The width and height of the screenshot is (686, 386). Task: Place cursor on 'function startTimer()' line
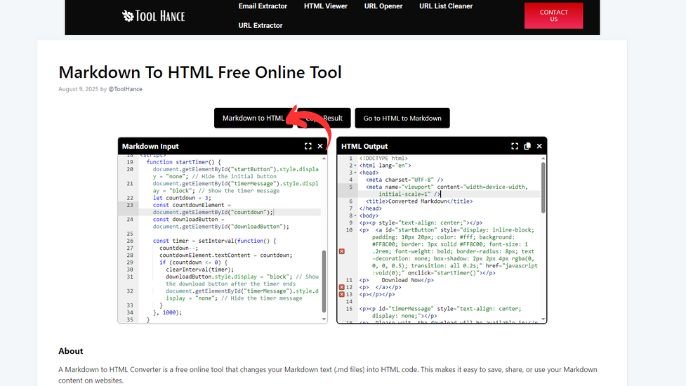coord(184,162)
